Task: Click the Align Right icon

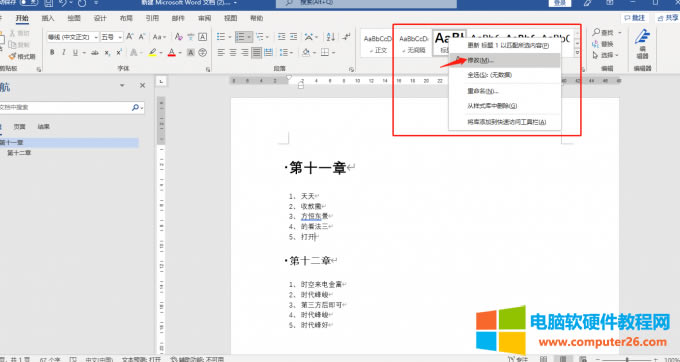Action: click(245, 52)
